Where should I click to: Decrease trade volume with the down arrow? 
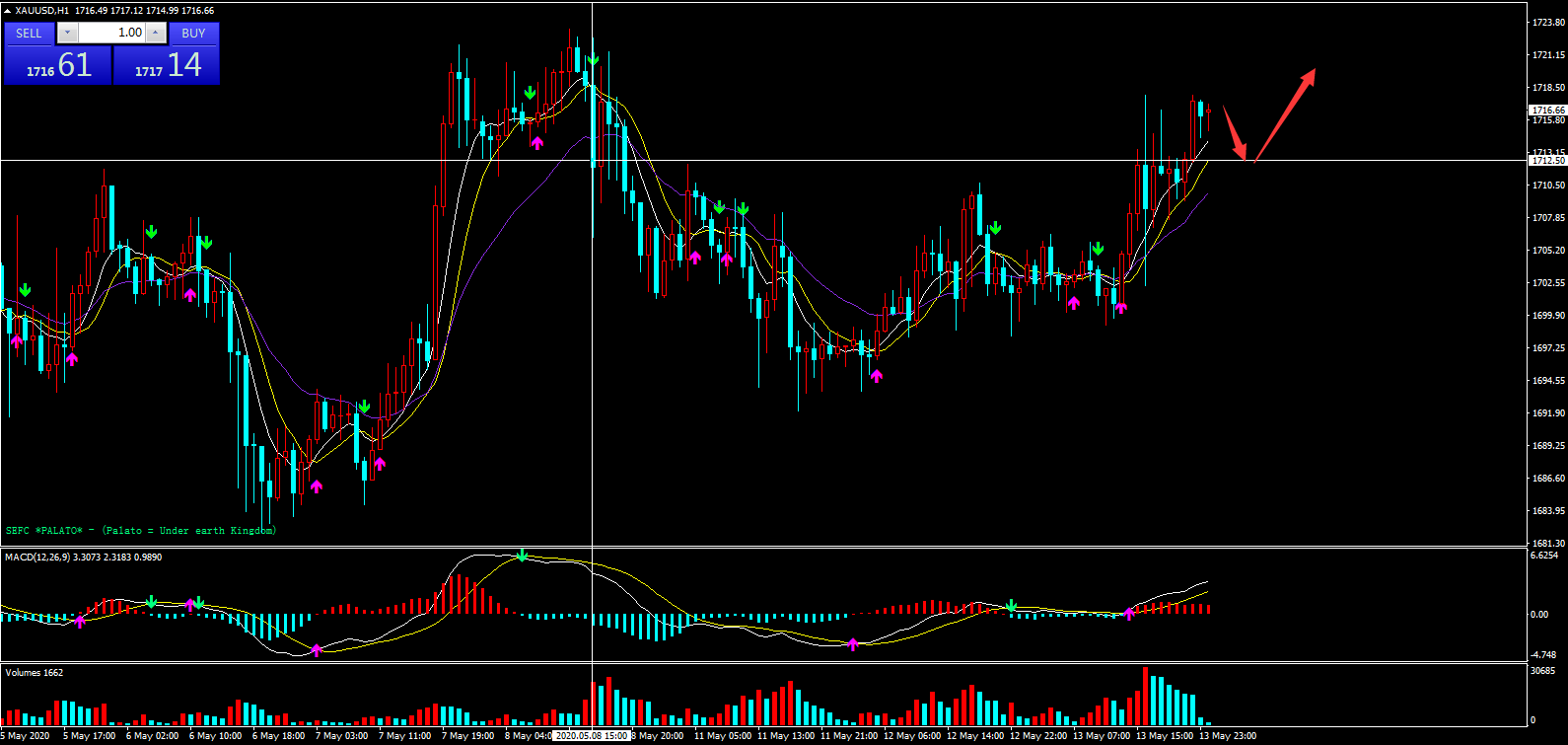pos(67,33)
